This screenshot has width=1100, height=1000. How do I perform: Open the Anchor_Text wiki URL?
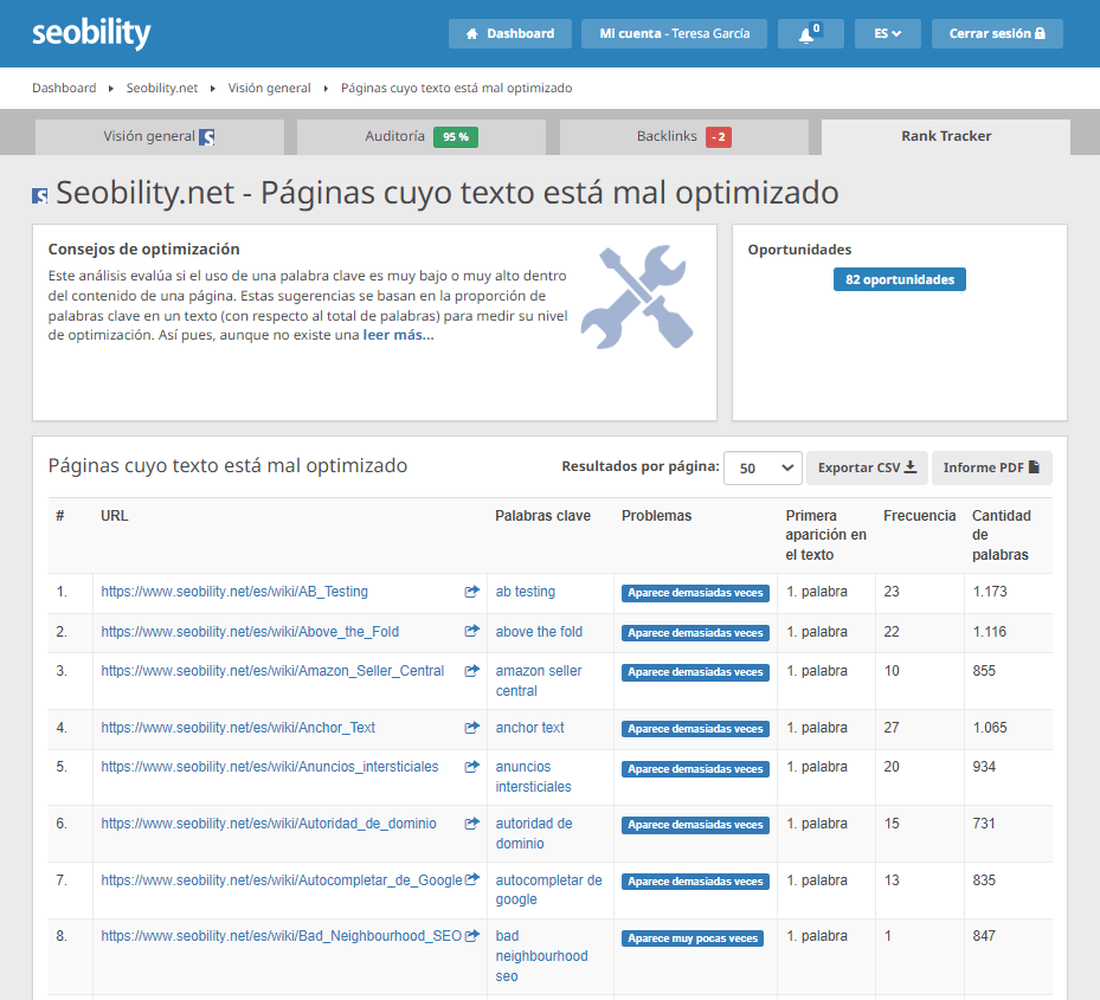[238, 728]
